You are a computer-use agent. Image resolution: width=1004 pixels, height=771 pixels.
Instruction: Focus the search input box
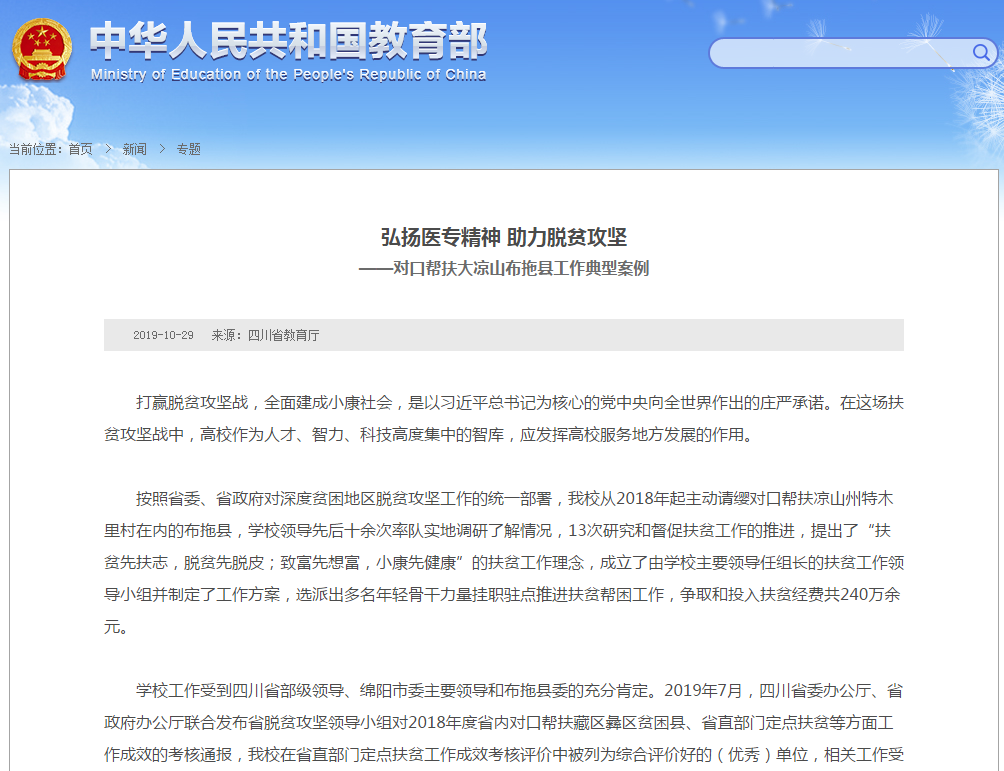[x=838, y=53]
